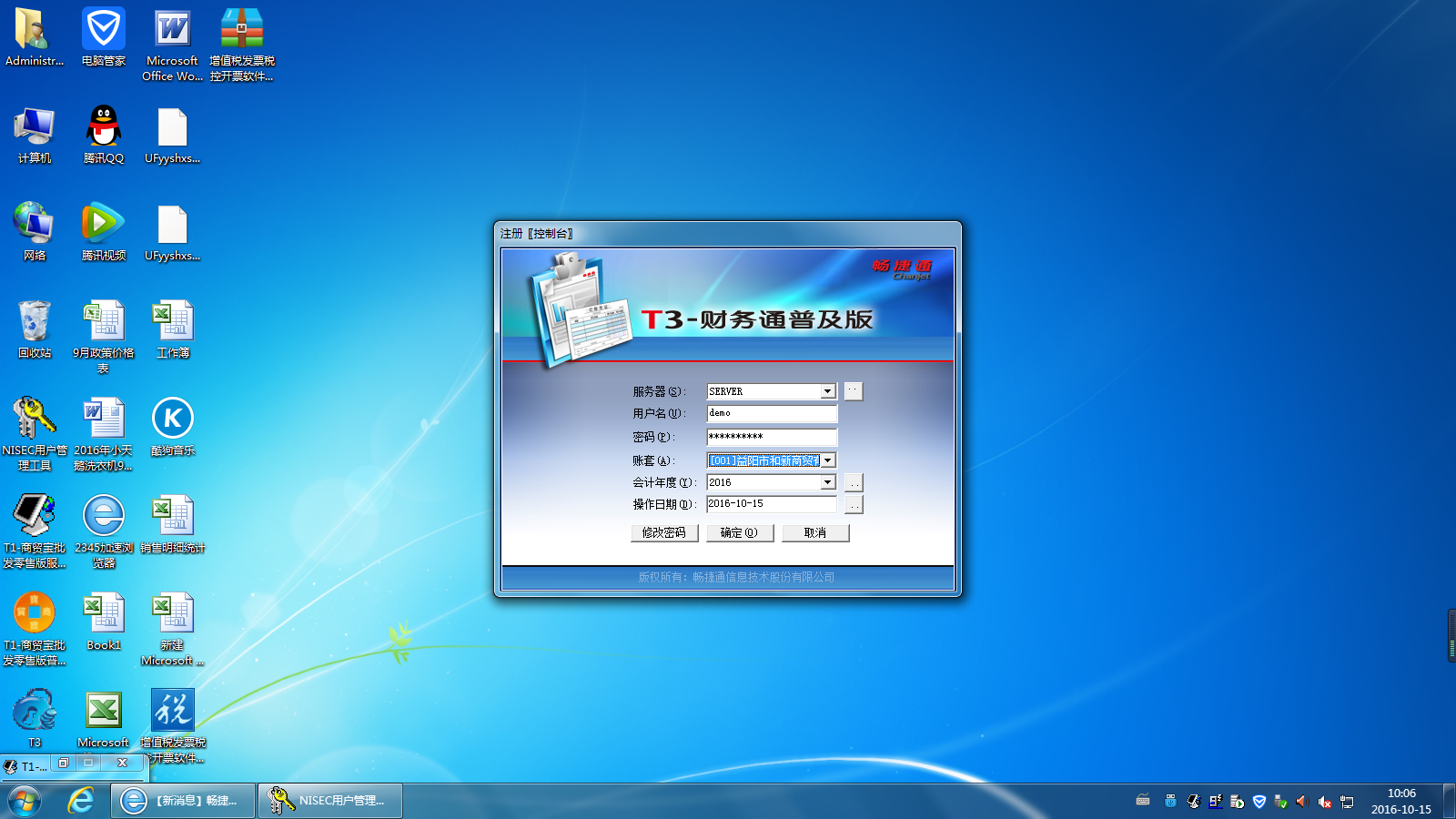
Task: Cancel login with 取消 button
Action: (x=815, y=532)
